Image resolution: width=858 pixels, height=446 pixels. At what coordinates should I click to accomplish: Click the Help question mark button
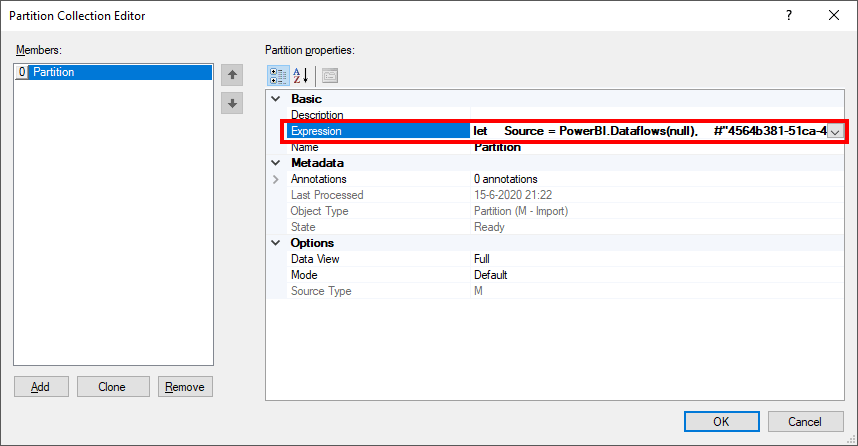coord(789,15)
